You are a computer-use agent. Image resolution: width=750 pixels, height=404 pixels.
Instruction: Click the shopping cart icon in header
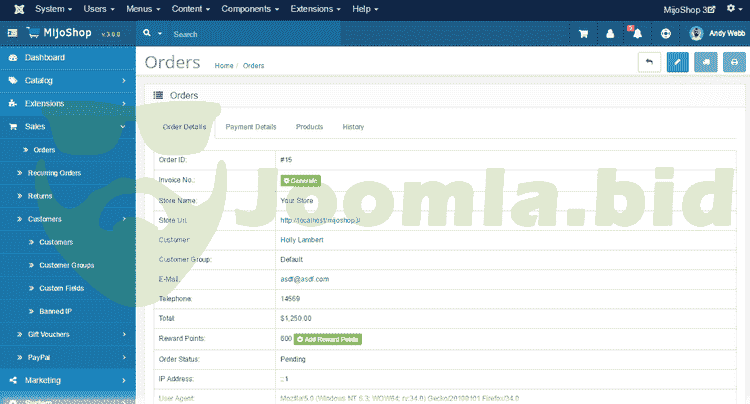tap(583, 33)
